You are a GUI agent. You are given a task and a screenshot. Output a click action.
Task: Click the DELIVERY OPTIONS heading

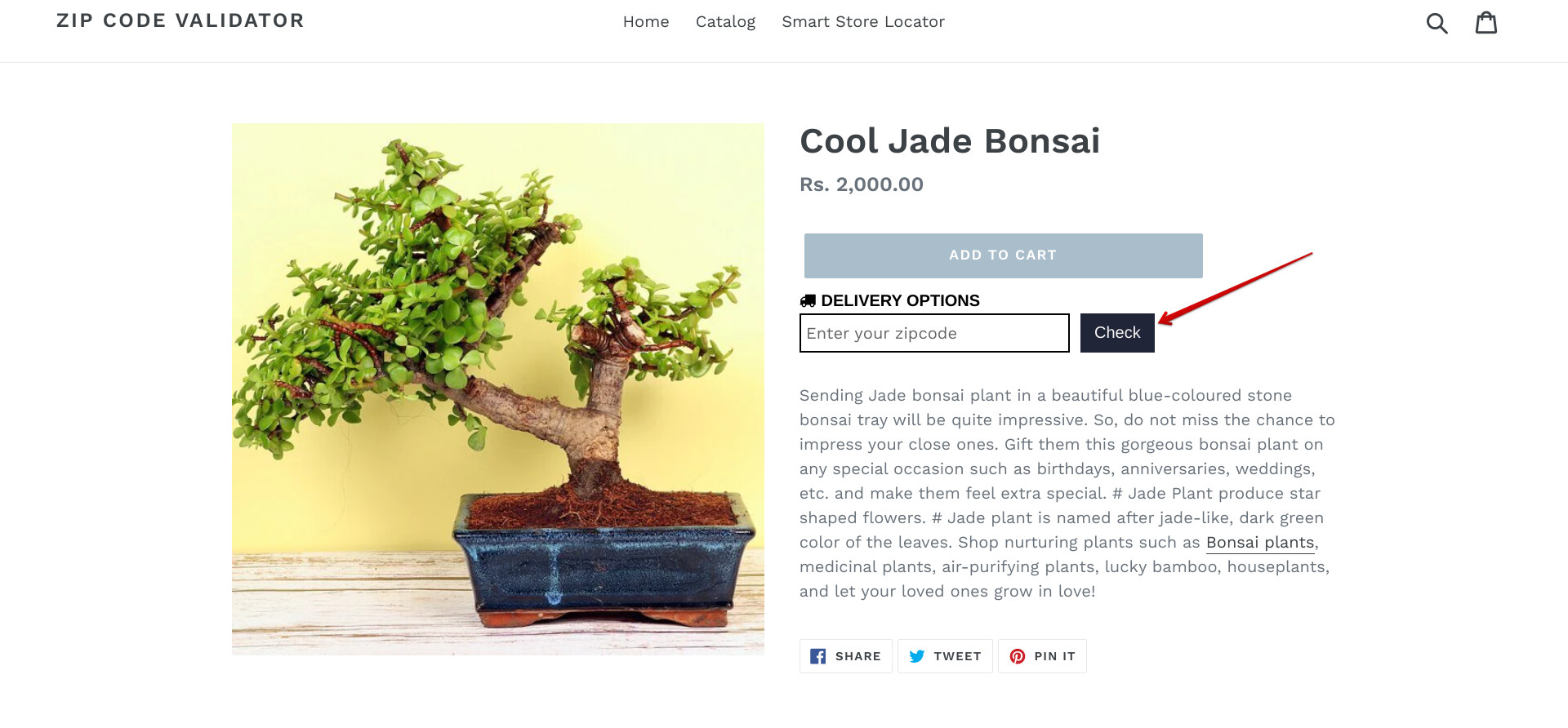tap(900, 301)
